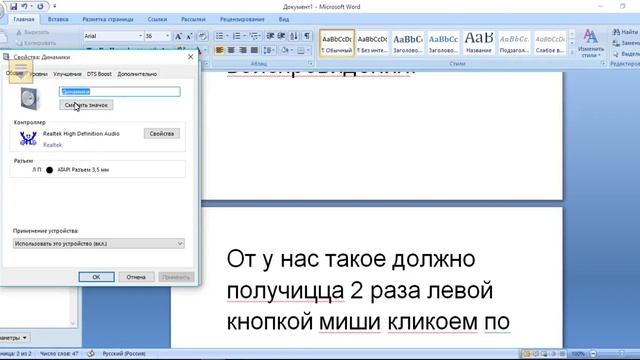Open Вставка ribbon tab
The image size is (640, 360).
pyautogui.click(x=58, y=19)
